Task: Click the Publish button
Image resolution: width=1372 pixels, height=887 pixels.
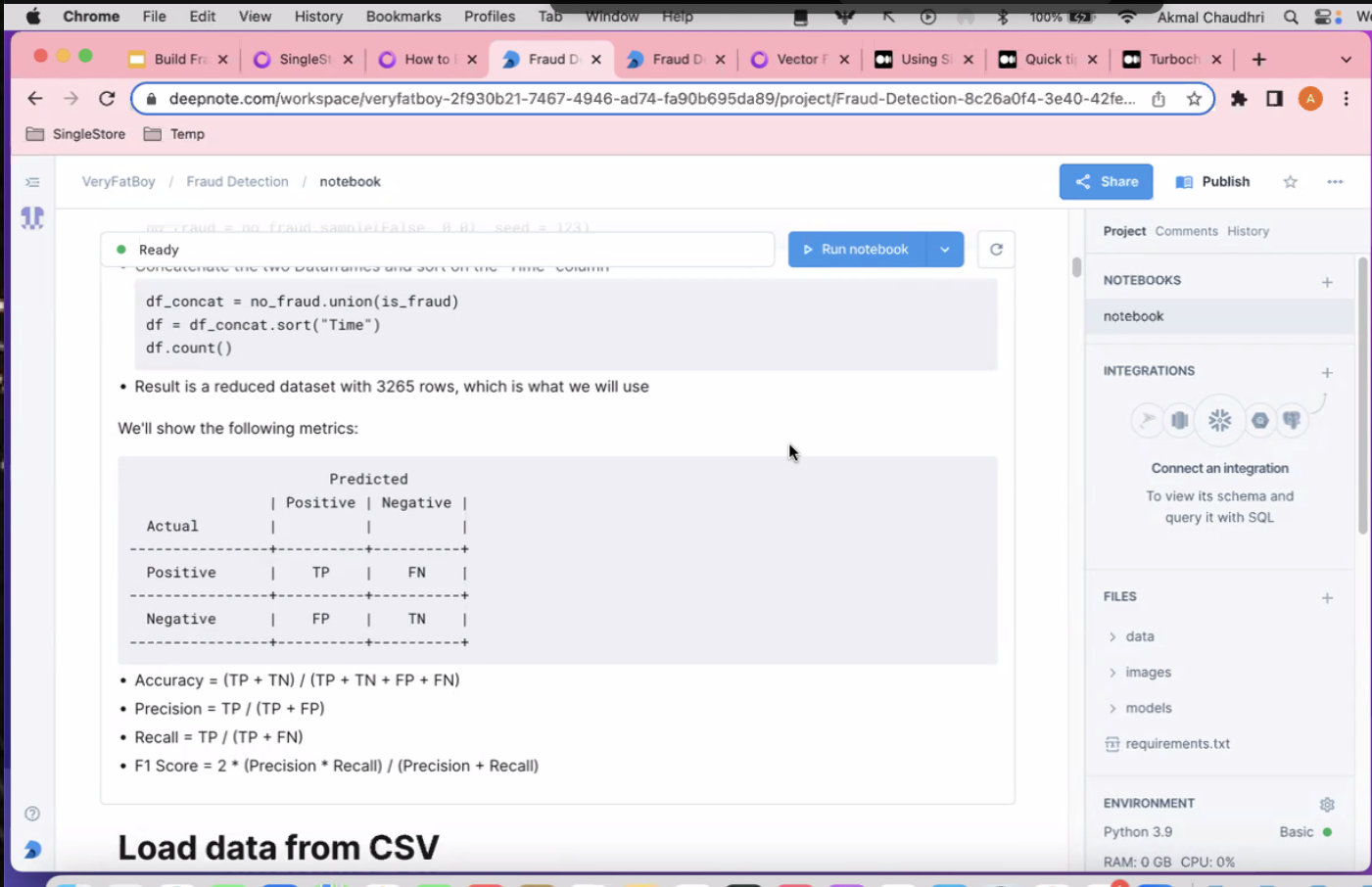Action: tap(1212, 182)
